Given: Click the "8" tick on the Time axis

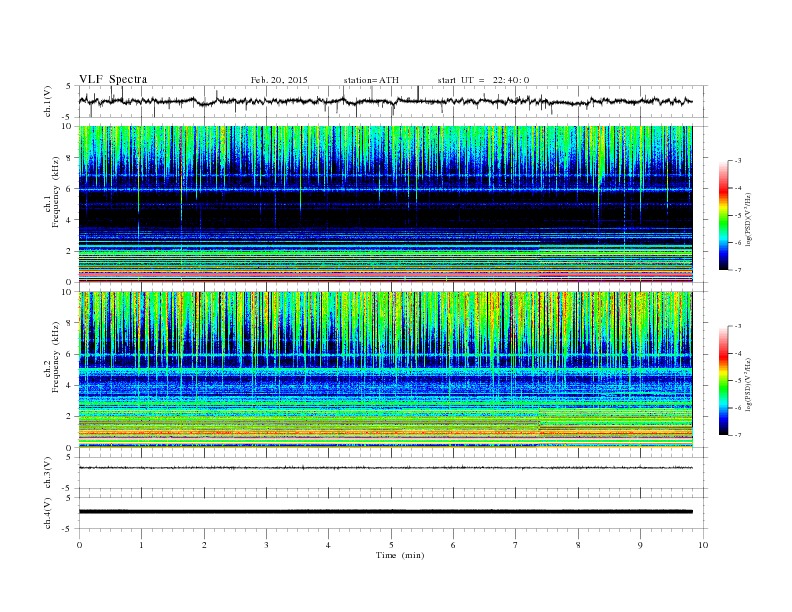Looking at the screenshot, I should (578, 545).
